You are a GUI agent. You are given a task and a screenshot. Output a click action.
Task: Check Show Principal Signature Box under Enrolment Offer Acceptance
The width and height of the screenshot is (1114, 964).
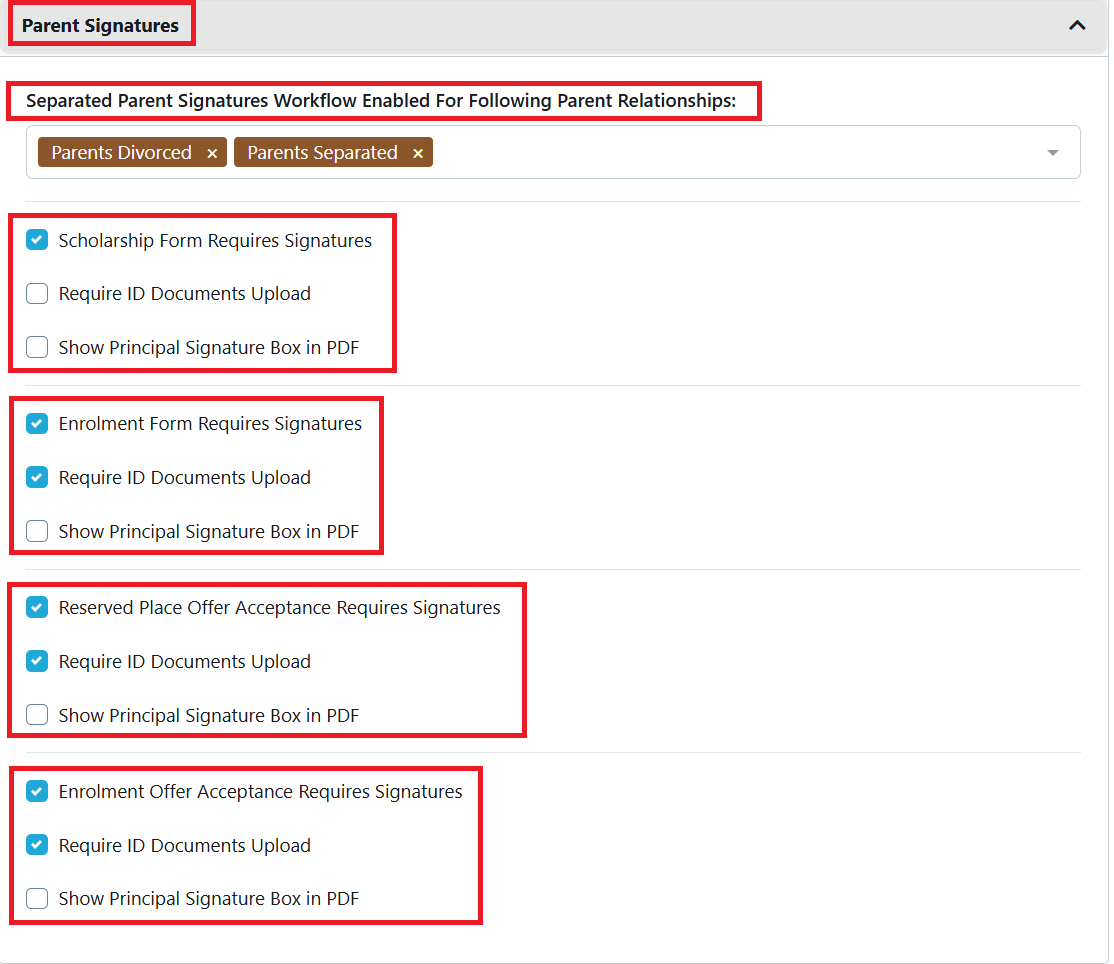(x=37, y=899)
